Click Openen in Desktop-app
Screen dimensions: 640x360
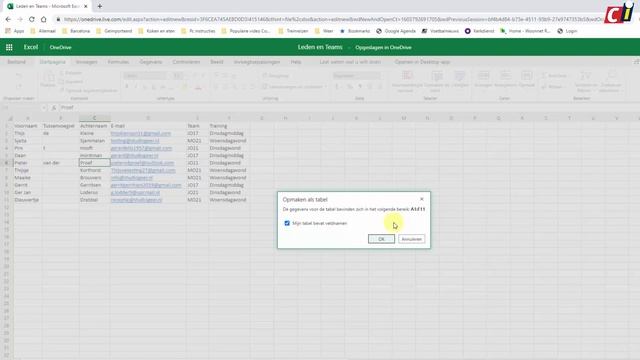pyautogui.click(x=422, y=62)
